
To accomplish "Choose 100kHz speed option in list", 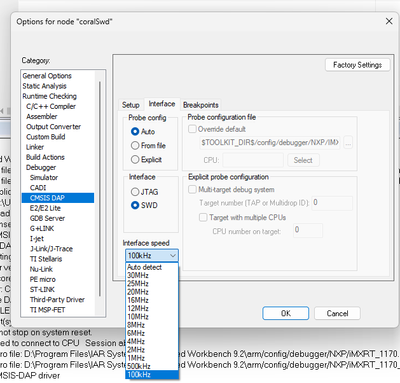I will [152, 375].
